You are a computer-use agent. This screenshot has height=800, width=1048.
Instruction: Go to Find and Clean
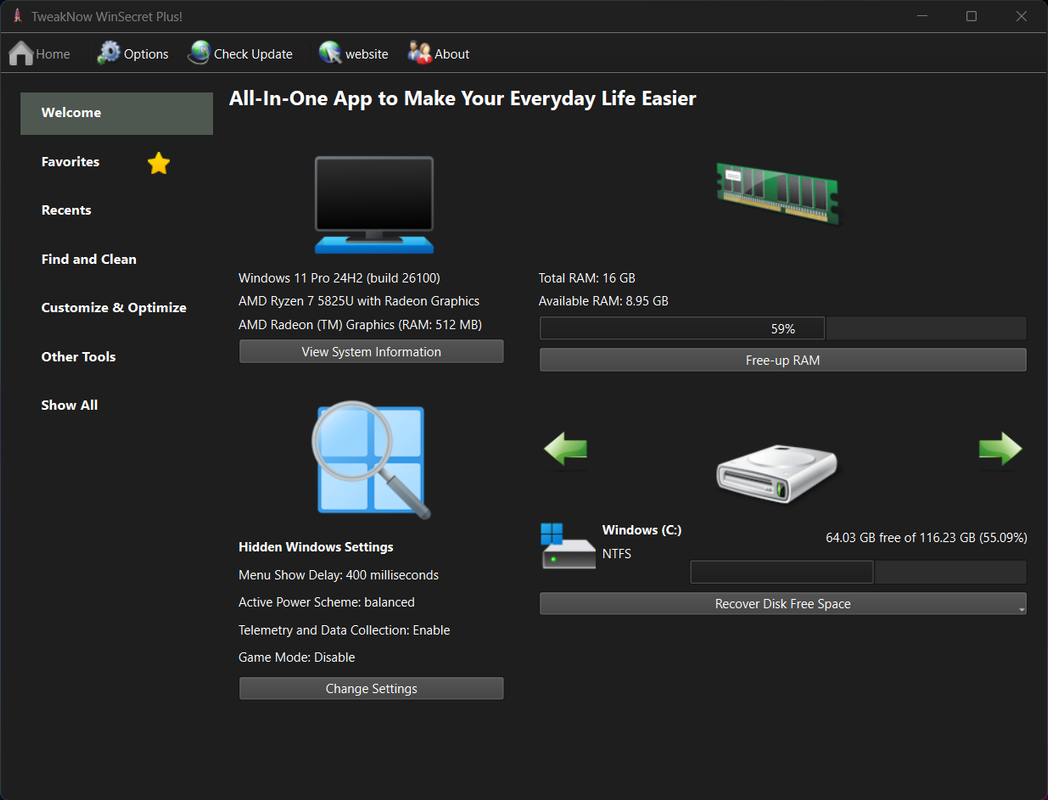89,259
